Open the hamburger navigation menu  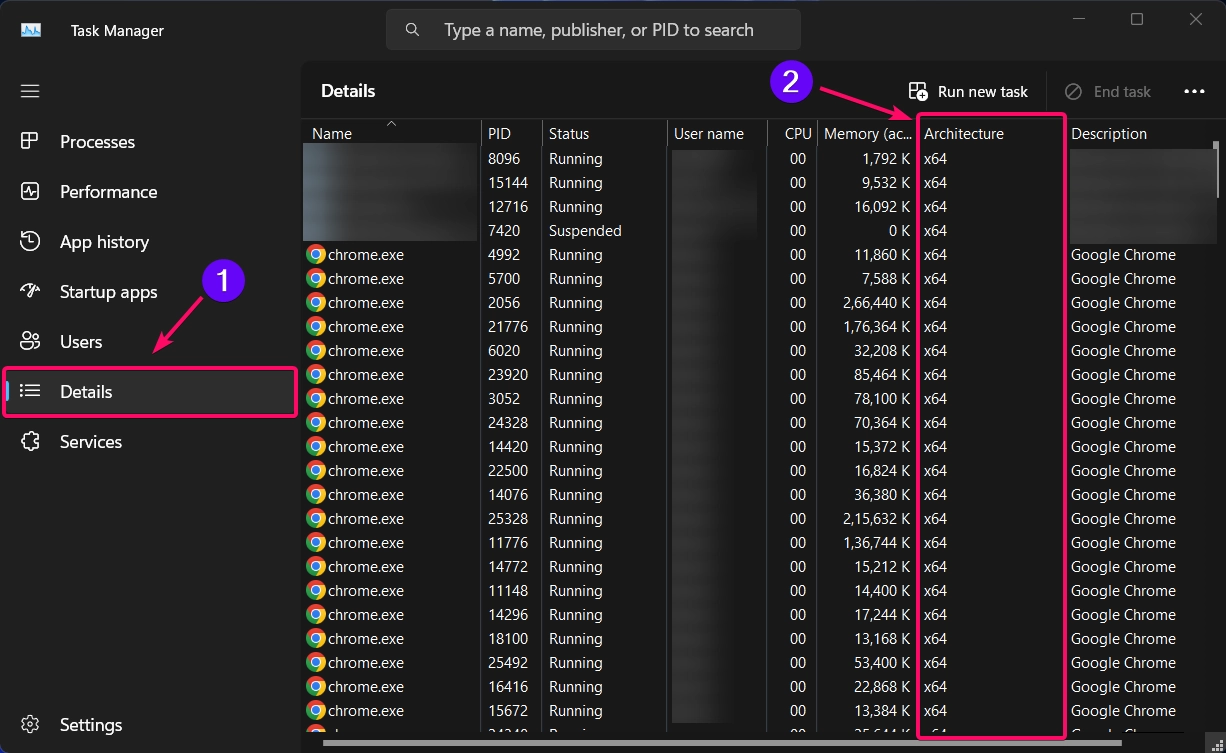pyautogui.click(x=30, y=91)
